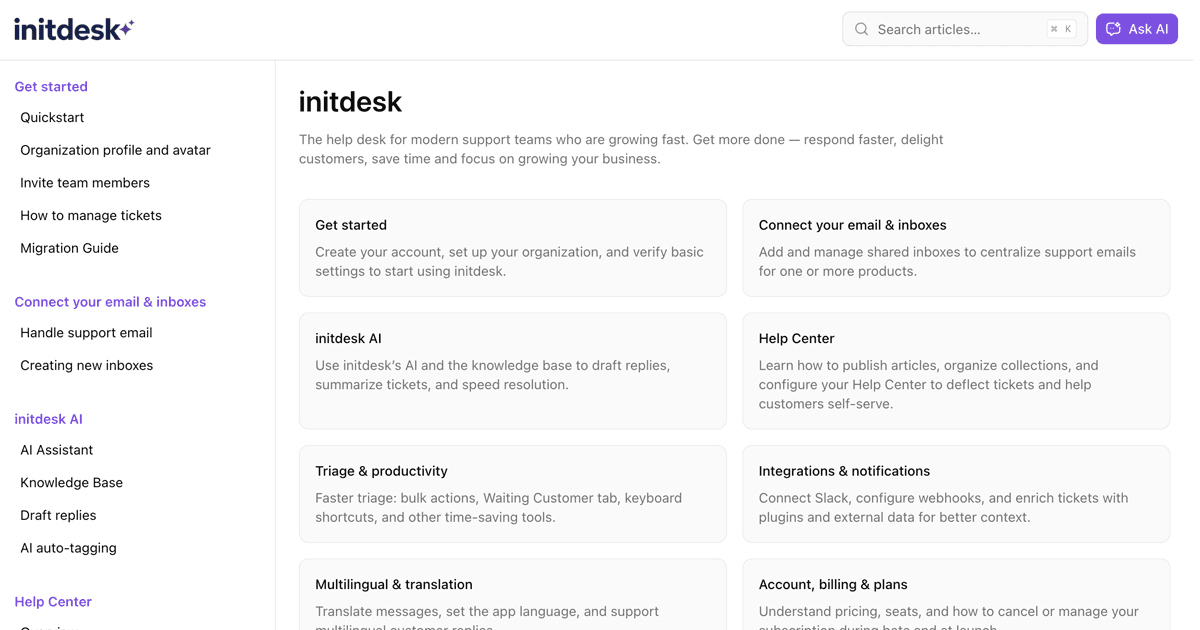The width and height of the screenshot is (1200, 630).
Task: Open the Quickstart article
Action: (52, 117)
